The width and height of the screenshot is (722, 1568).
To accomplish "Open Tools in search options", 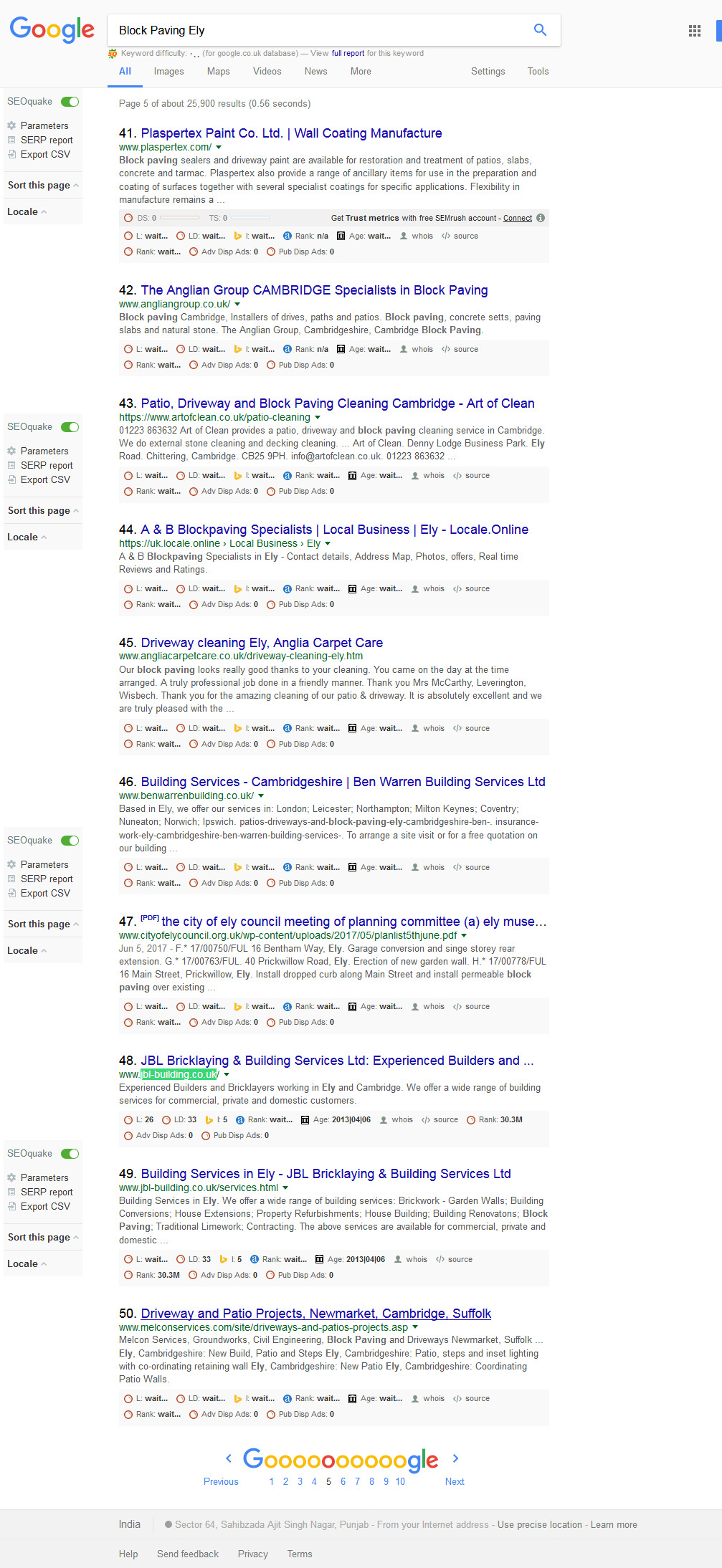I will point(538,72).
